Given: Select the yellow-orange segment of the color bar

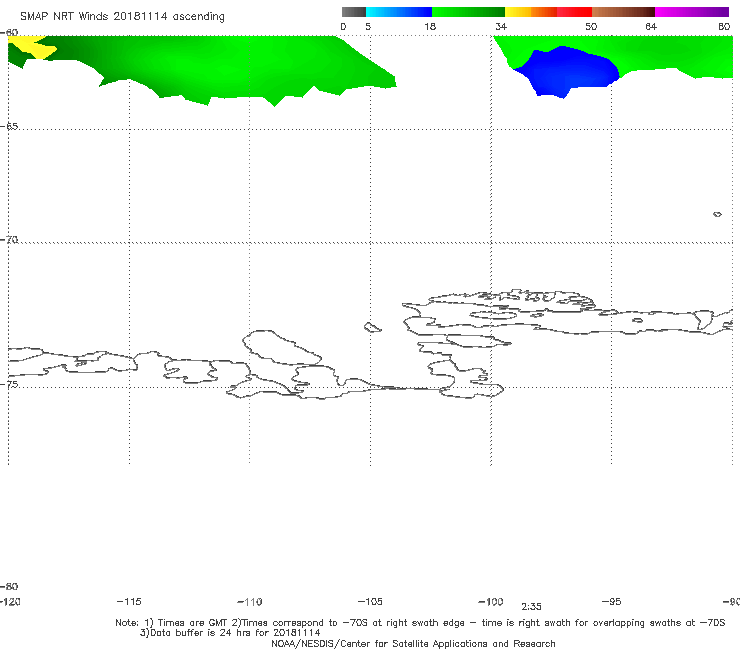Looking at the screenshot, I should [x=531, y=12].
